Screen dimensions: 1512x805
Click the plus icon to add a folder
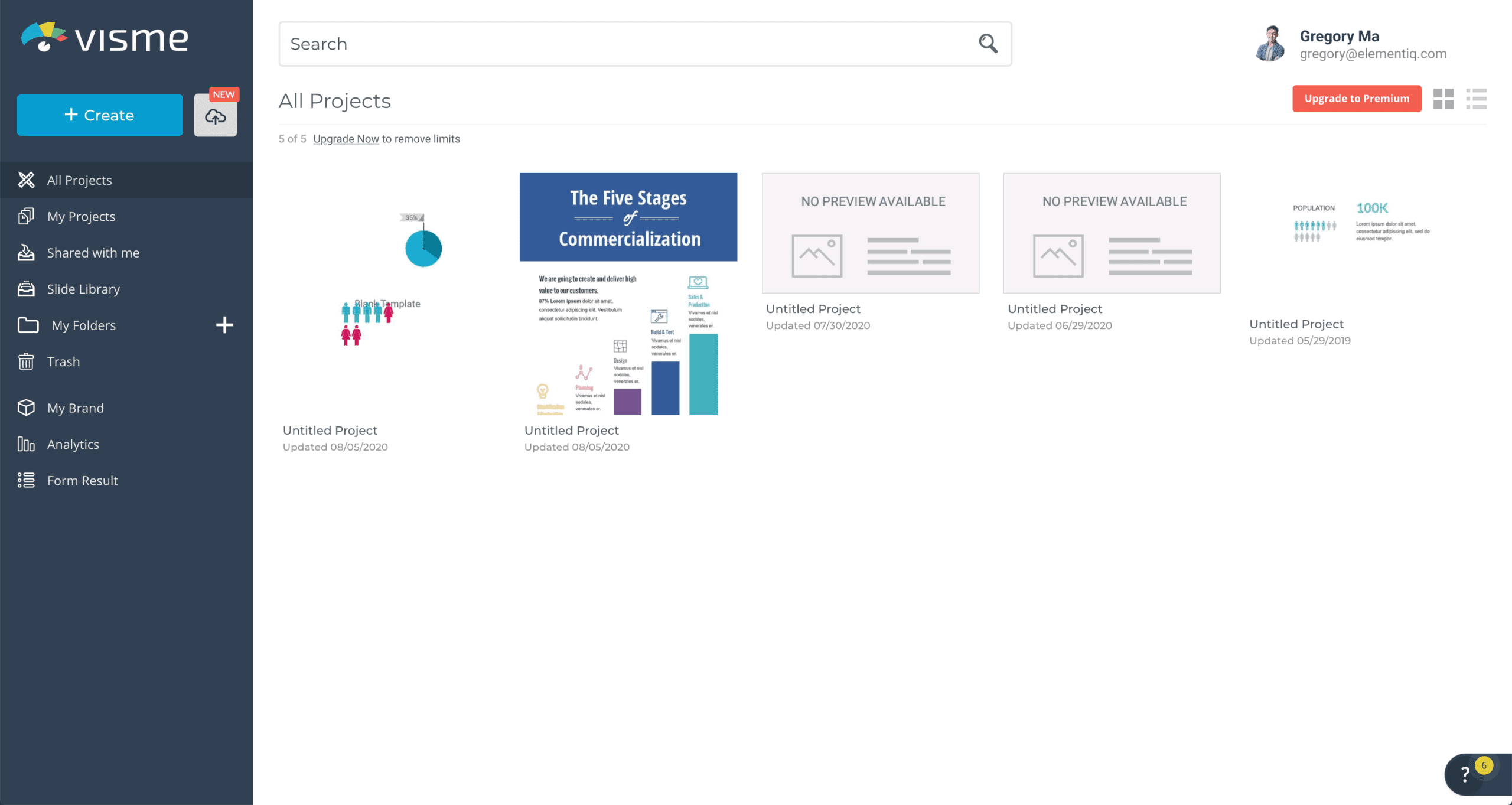(x=225, y=325)
